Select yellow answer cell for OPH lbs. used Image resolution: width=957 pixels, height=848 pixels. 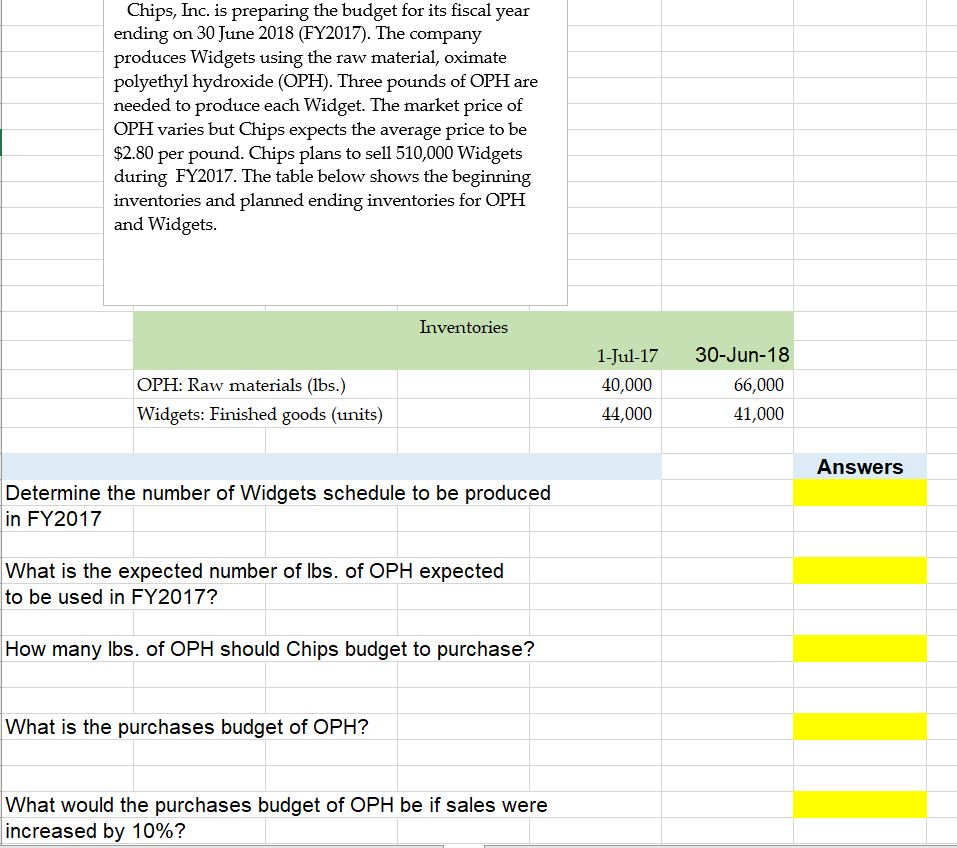[x=859, y=571]
